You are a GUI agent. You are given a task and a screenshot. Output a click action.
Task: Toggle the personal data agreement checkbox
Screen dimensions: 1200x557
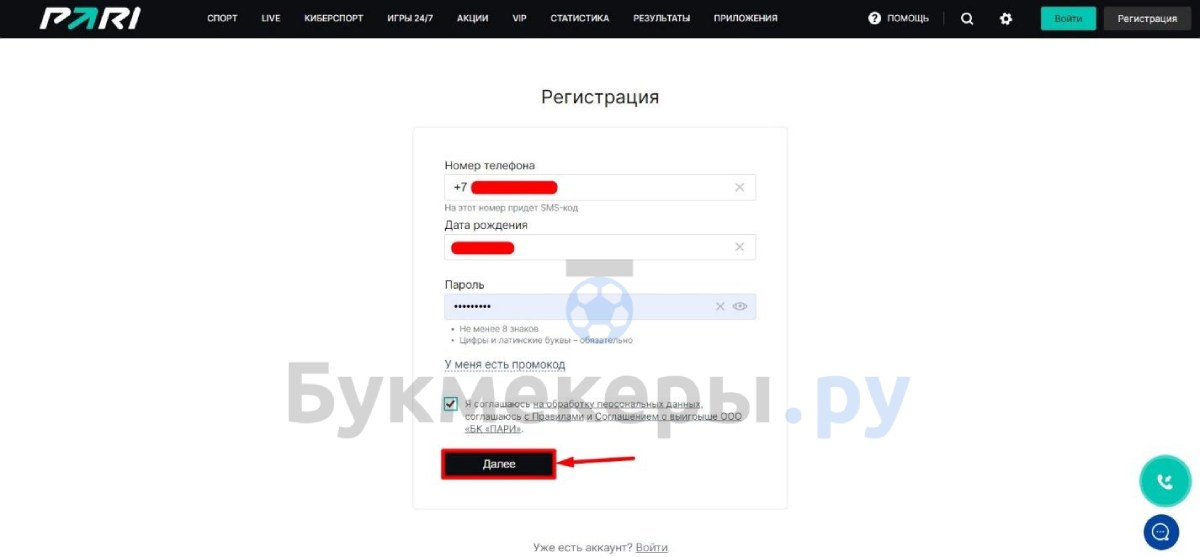click(x=451, y=404)
